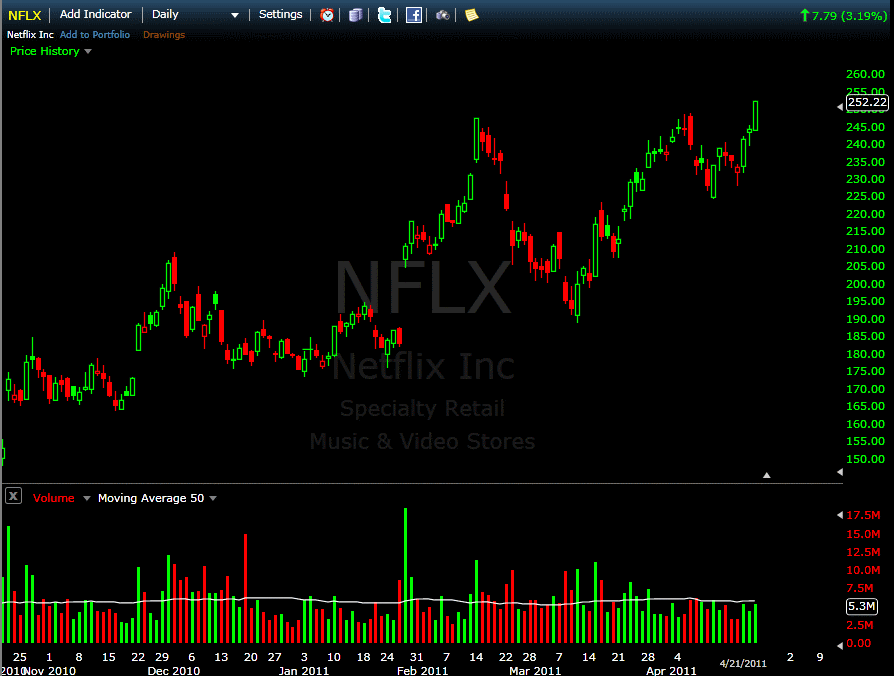Viewport: 894px width, 676px height.
Task: Click the 12.5M volume axis label
Action: click(x=863, y=552)
